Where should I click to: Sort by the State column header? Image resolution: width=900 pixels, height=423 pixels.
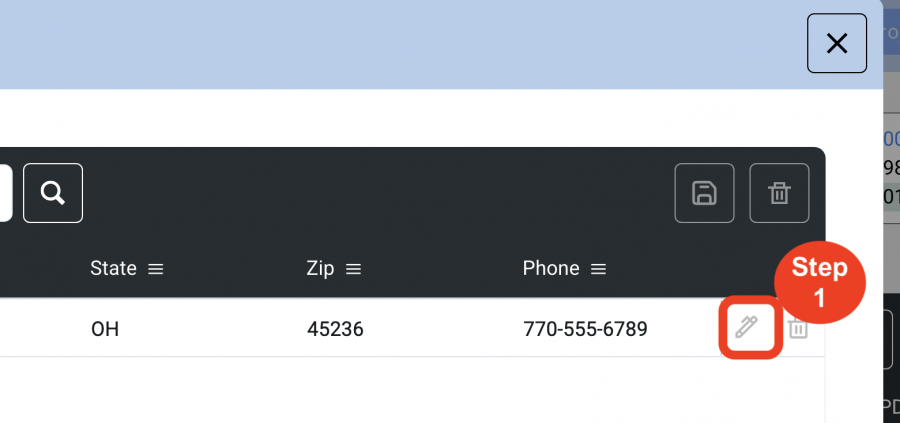114,268
